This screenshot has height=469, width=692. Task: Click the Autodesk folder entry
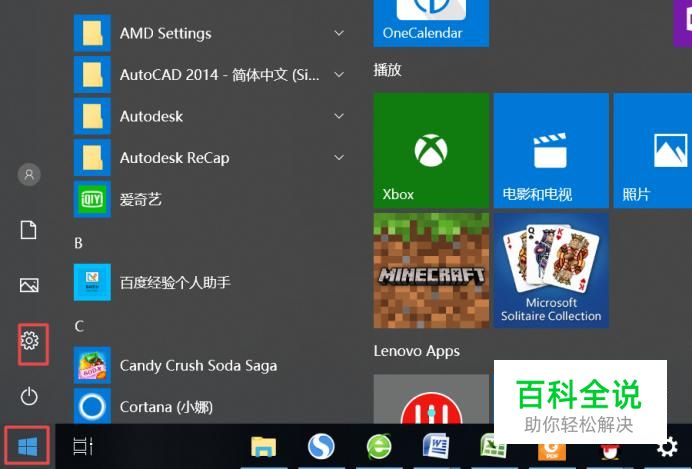pyautogui.click(x=210, y=116)
